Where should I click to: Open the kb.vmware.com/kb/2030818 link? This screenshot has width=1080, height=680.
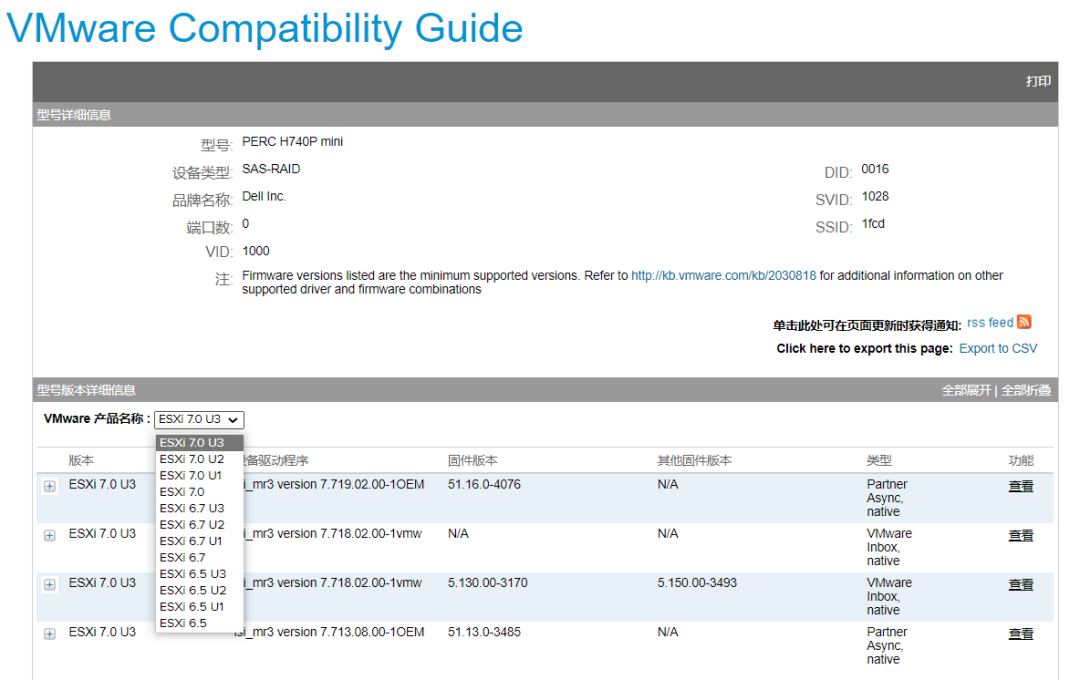[x=723, y=276]
